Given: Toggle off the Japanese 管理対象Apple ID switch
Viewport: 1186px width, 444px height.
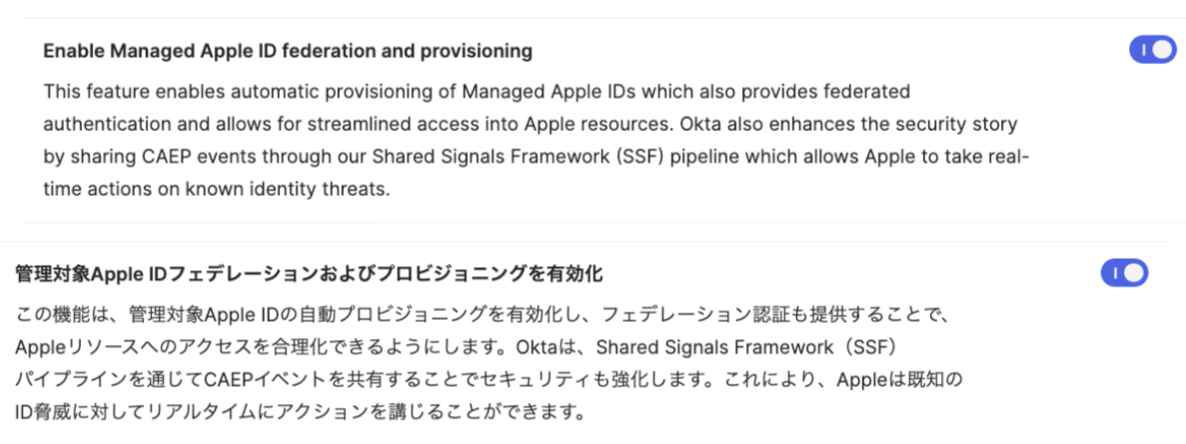Looking at the screenshot, I should click(x=1124, y=273).
